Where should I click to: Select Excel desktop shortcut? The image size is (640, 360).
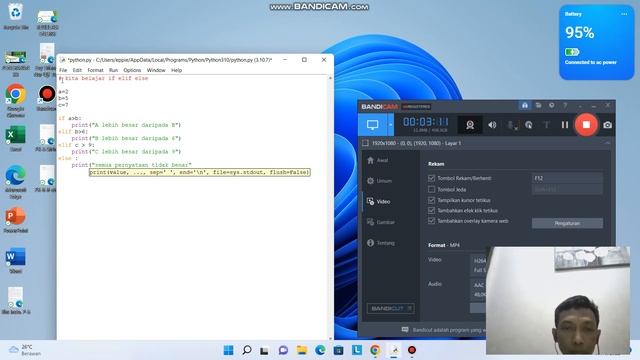16,139
